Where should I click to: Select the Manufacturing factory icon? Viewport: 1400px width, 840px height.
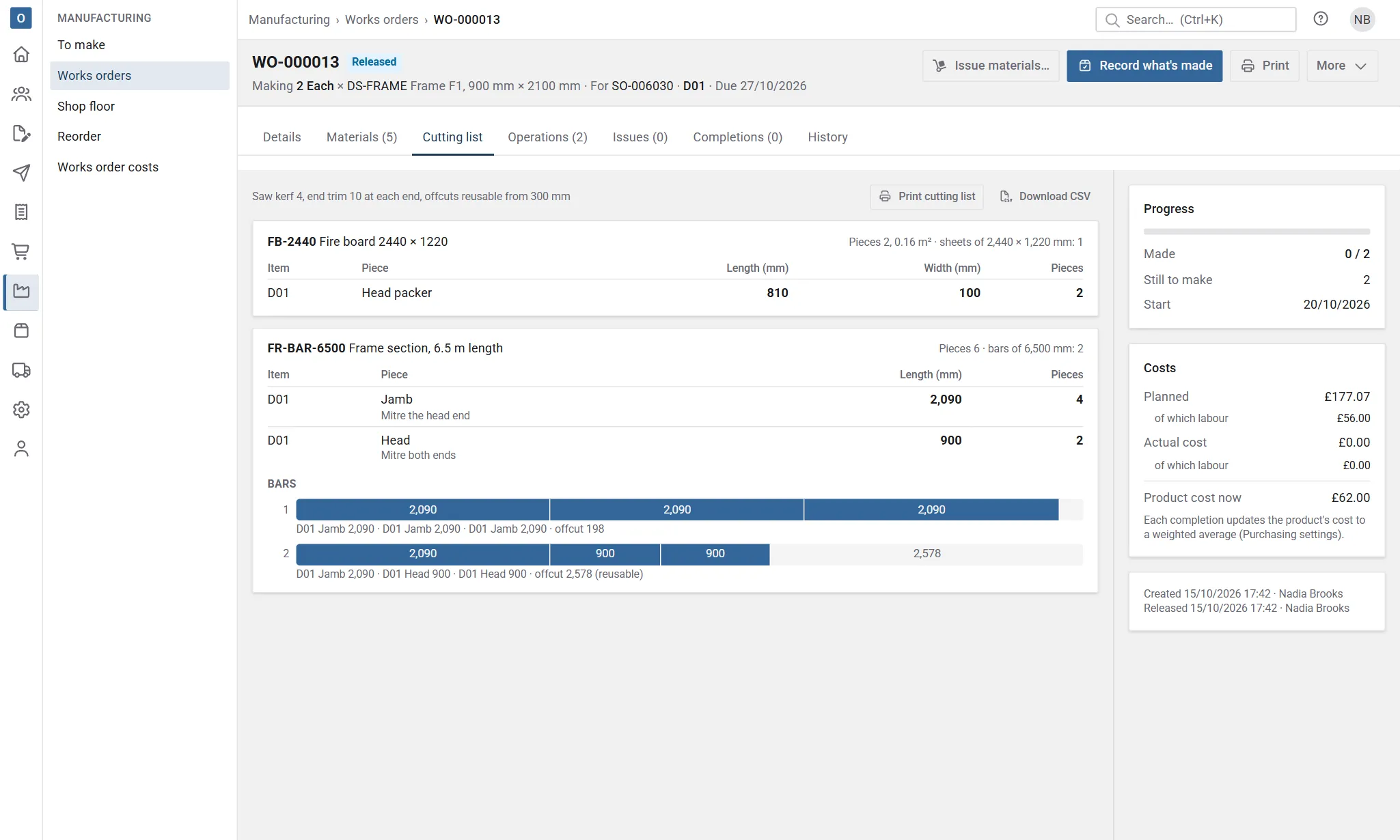pos(21,292)
